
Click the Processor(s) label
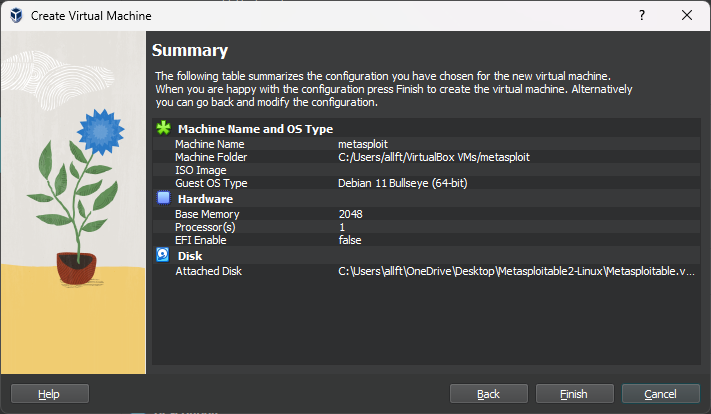click(205, 227)
